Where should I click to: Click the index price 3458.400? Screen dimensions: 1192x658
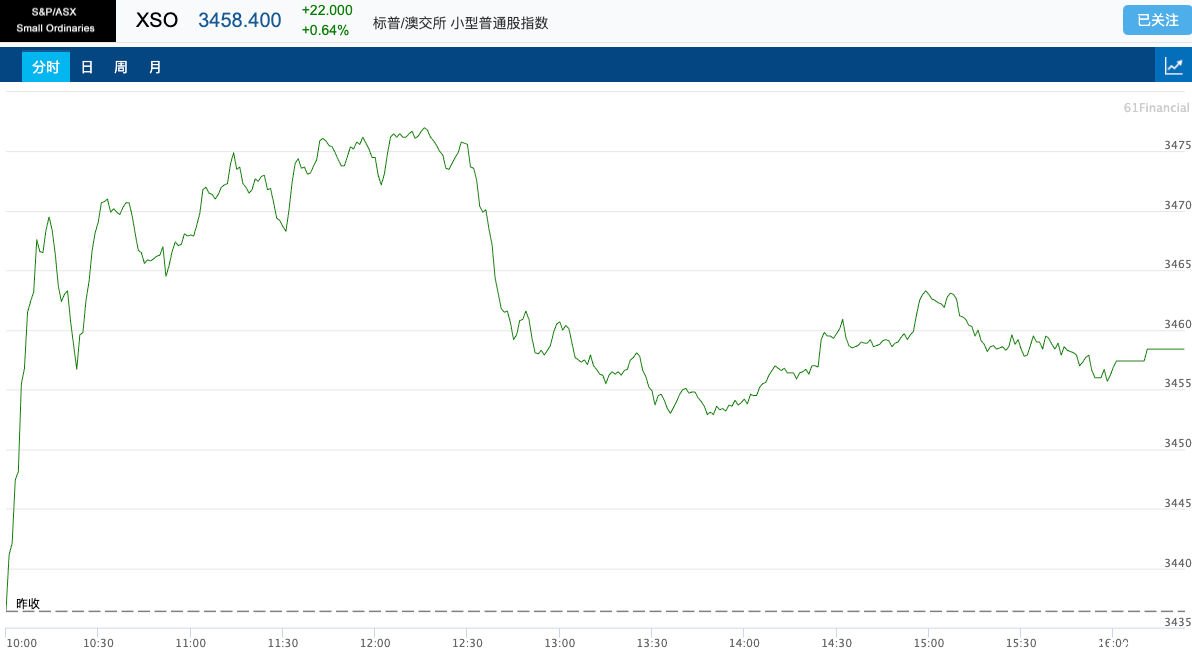239,21
